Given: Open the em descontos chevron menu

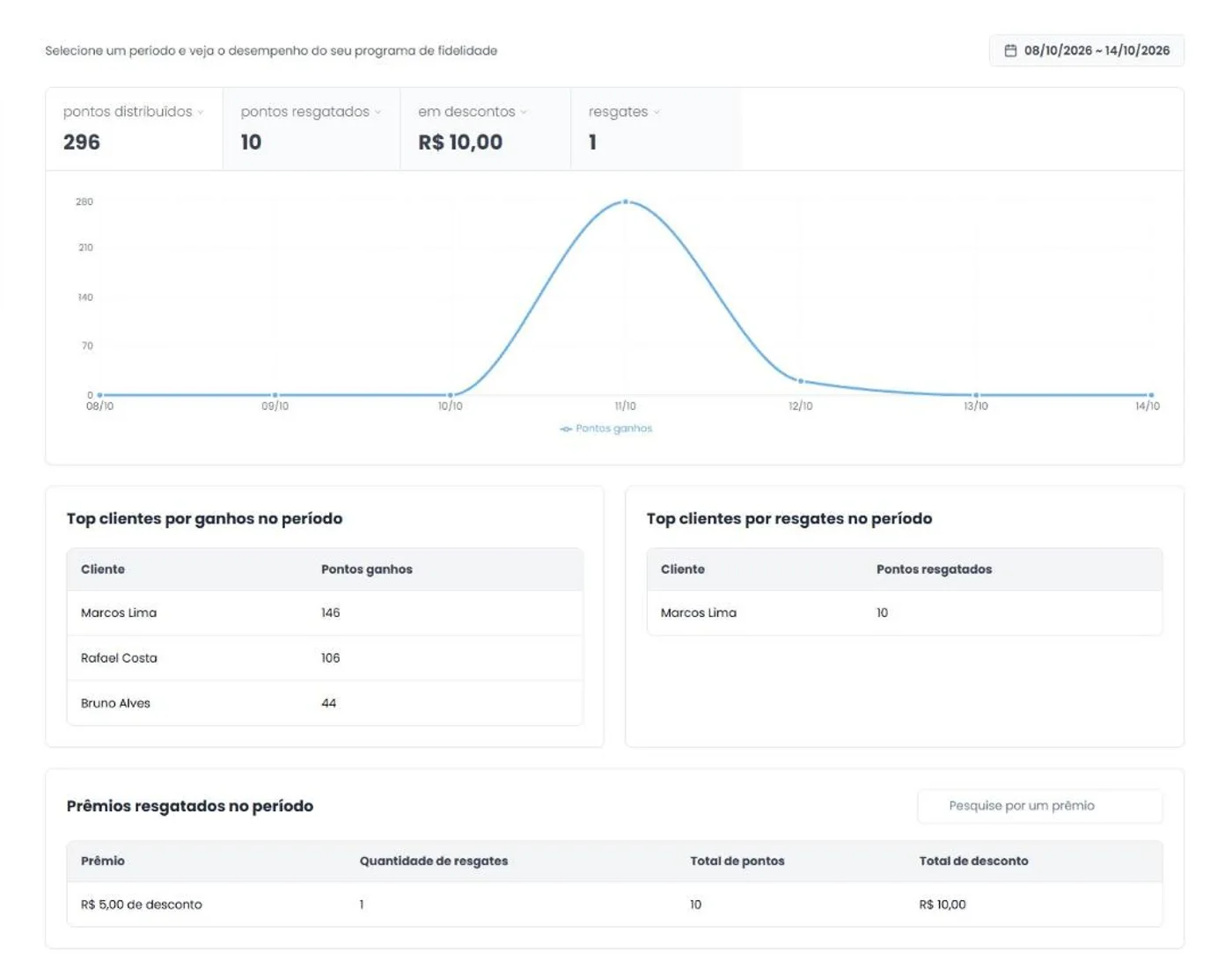Looking at the screenshot, I should tap(524, 113).
